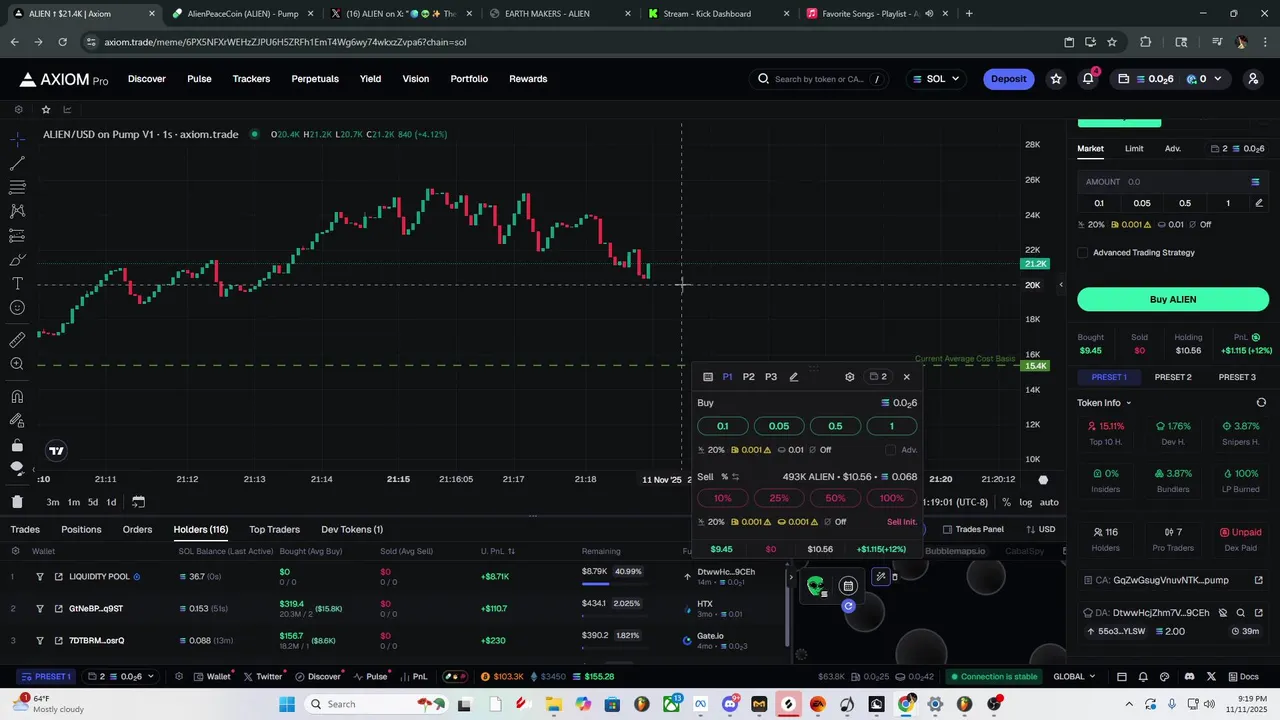Screen dimensions: 1280x720
Task: Lock all drawing tools
Action: (x=17, y=445)
